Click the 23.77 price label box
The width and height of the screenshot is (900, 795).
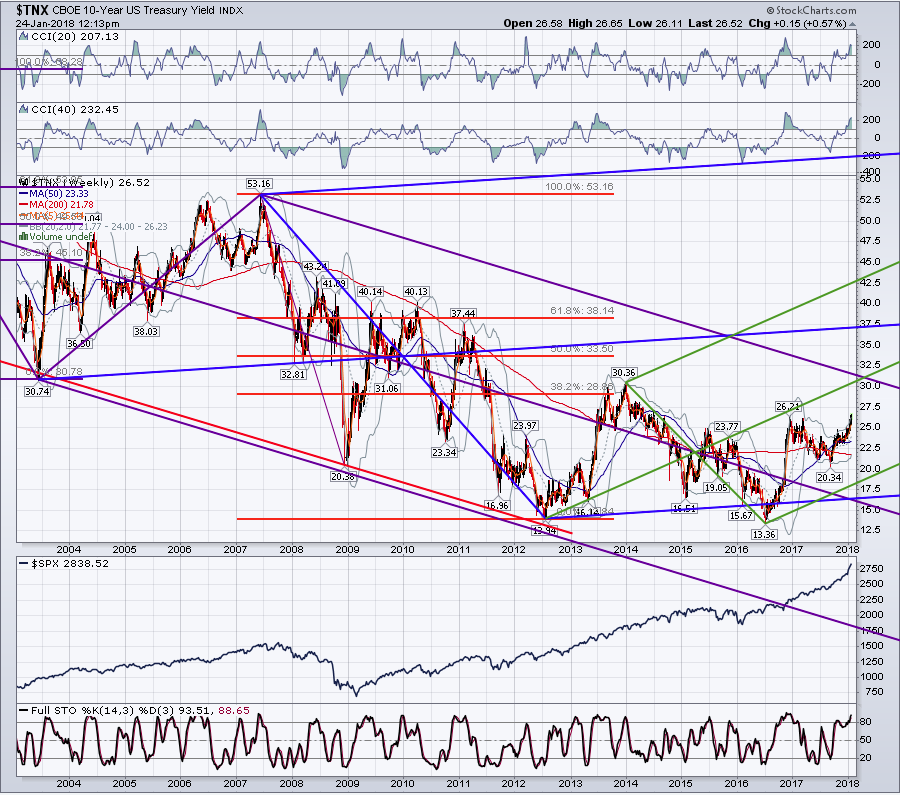pyautogui.click(x=727, y=426)
